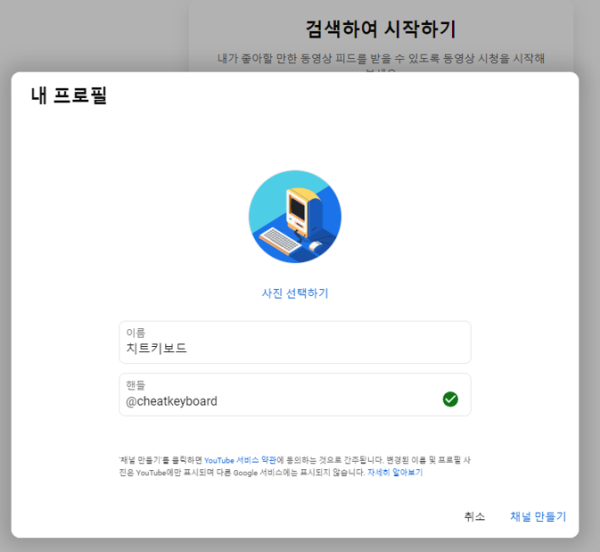The height and width of the screenshot is (552, 600).
Task: Click the small '핸들' field label
Action: pyautogui.click(x=133, y=385)
